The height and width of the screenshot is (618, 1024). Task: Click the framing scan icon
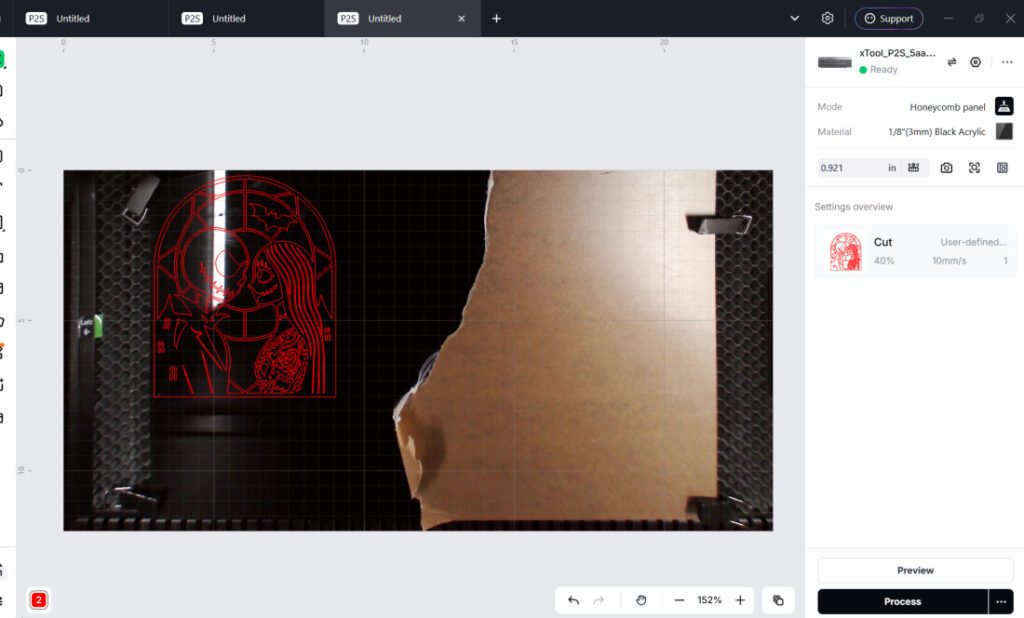[x=974, y=168]
